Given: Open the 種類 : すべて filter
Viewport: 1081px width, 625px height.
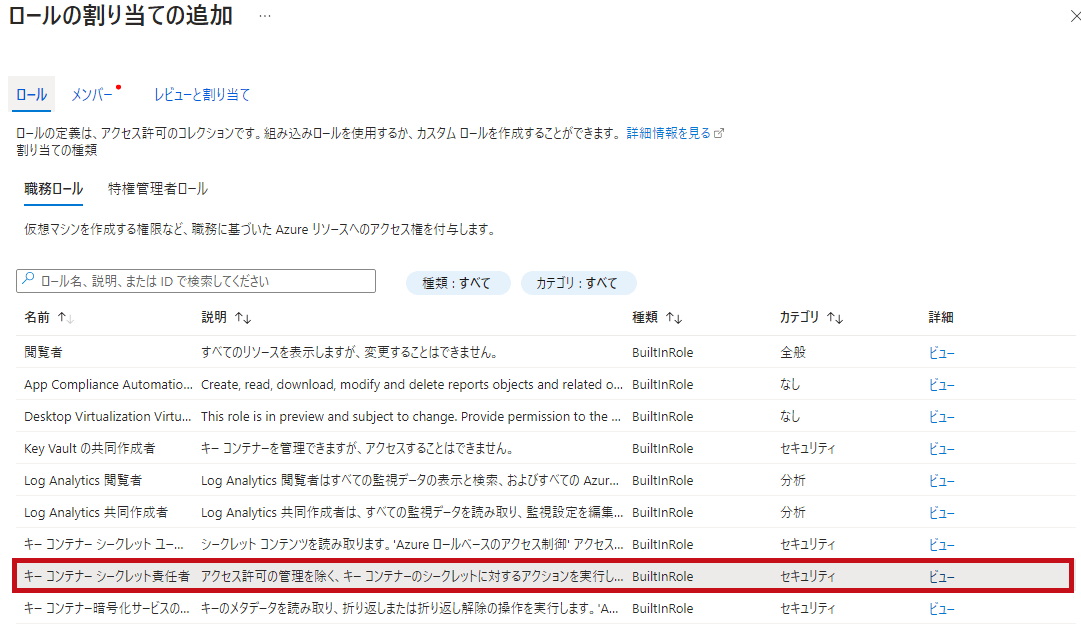Looking at the screenshot, I should (x=457, y=283).
